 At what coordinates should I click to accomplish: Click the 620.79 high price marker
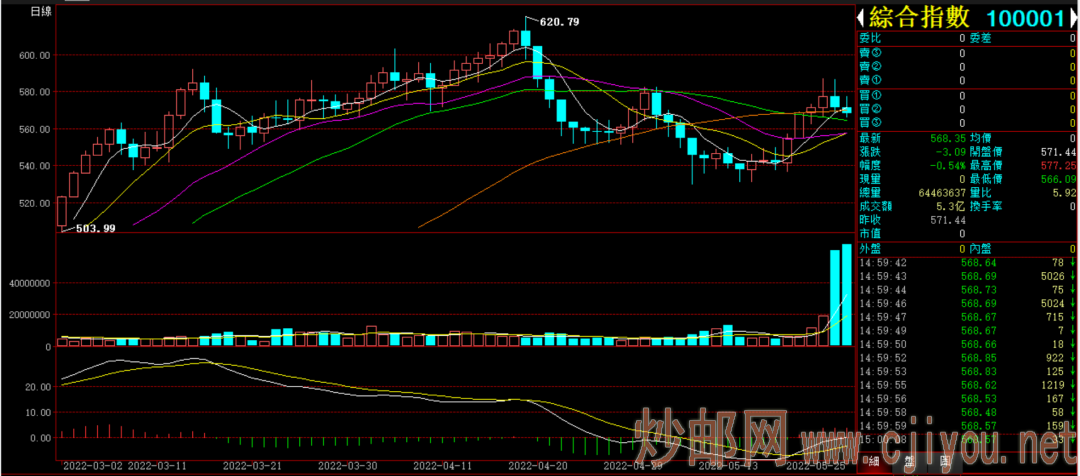click(558, 21)
